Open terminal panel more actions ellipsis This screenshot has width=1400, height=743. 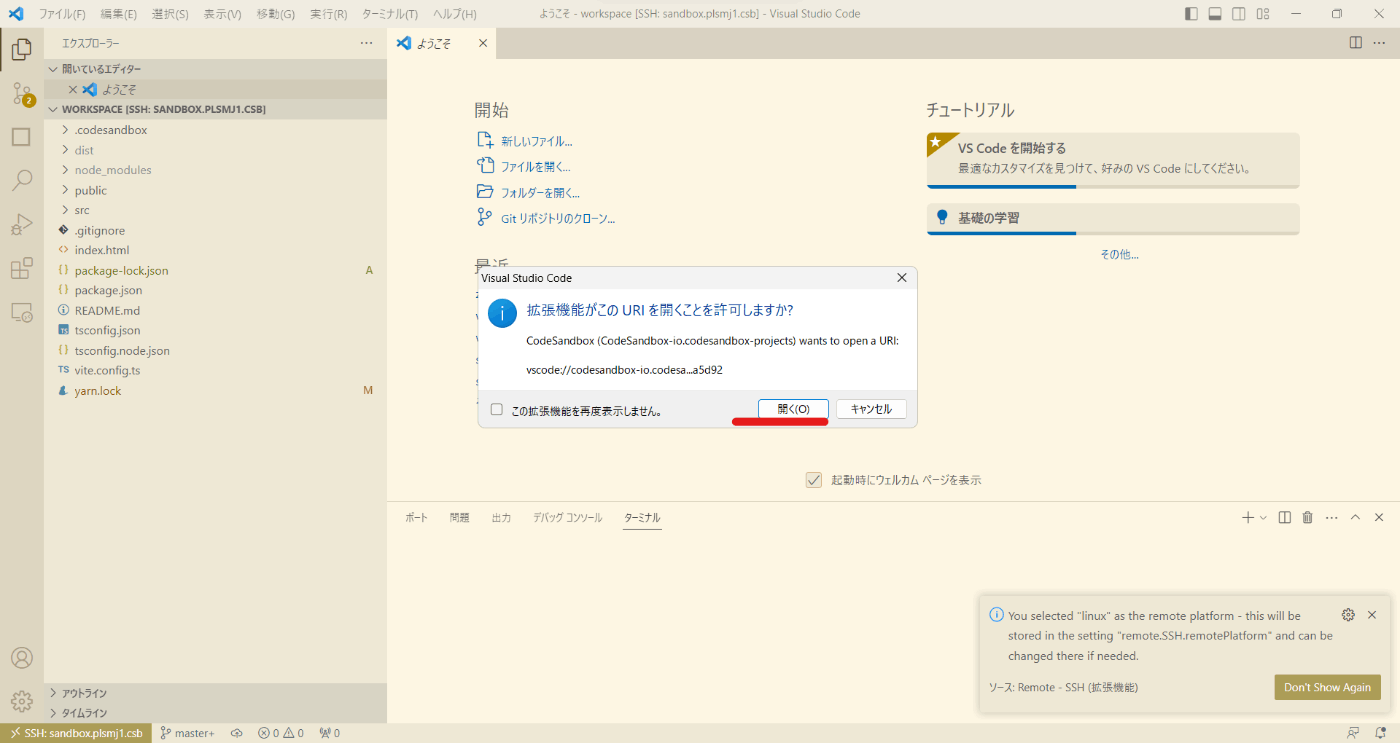click(x=1331, y=517)
